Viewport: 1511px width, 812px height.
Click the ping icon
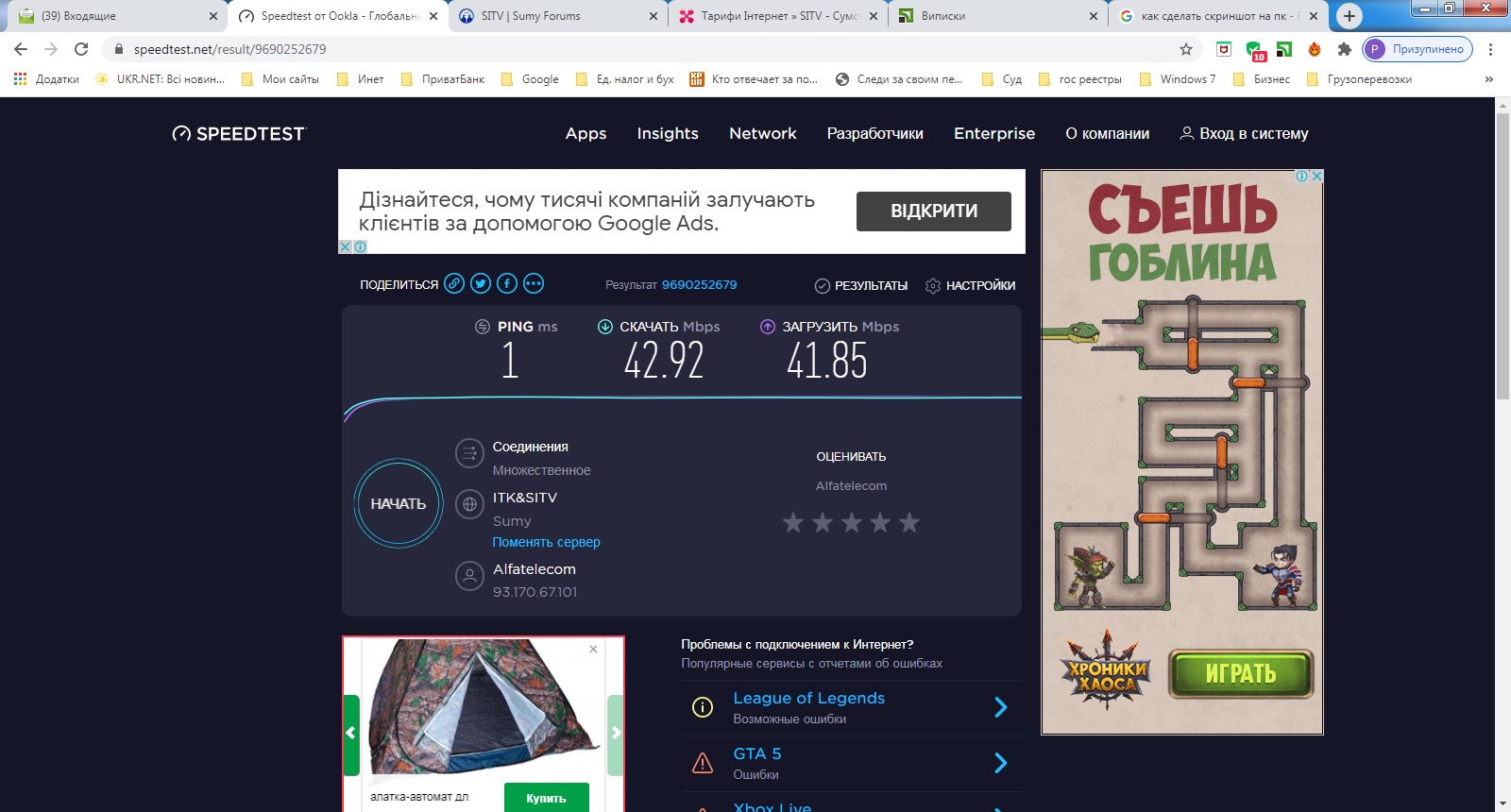click(483, 327)
